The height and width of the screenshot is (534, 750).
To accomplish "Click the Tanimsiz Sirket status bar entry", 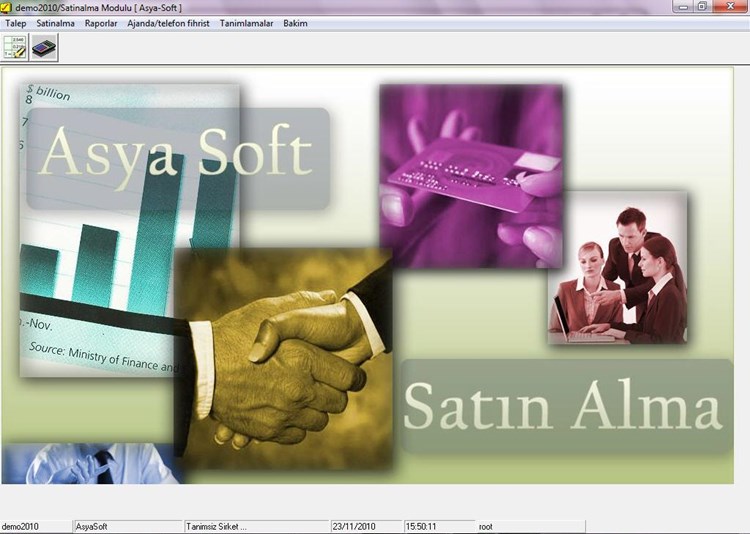I will 257,526.
